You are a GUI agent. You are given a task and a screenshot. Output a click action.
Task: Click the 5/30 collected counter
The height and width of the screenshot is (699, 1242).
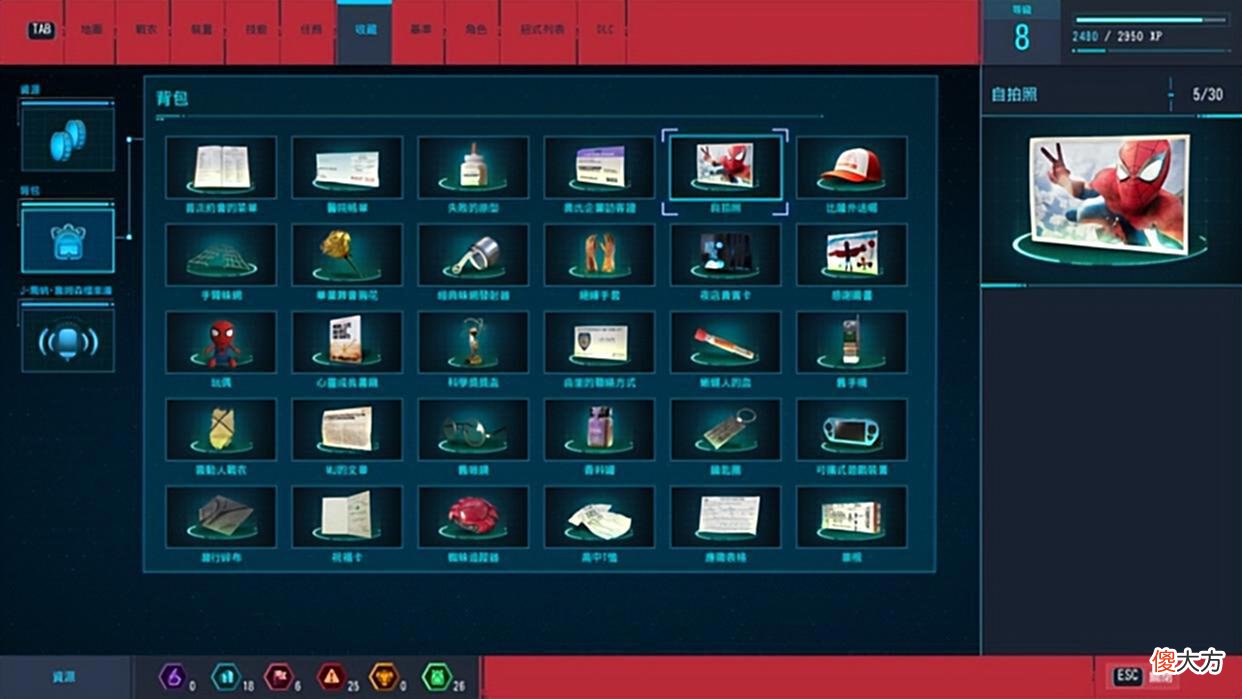click(x=1208, y=95)
